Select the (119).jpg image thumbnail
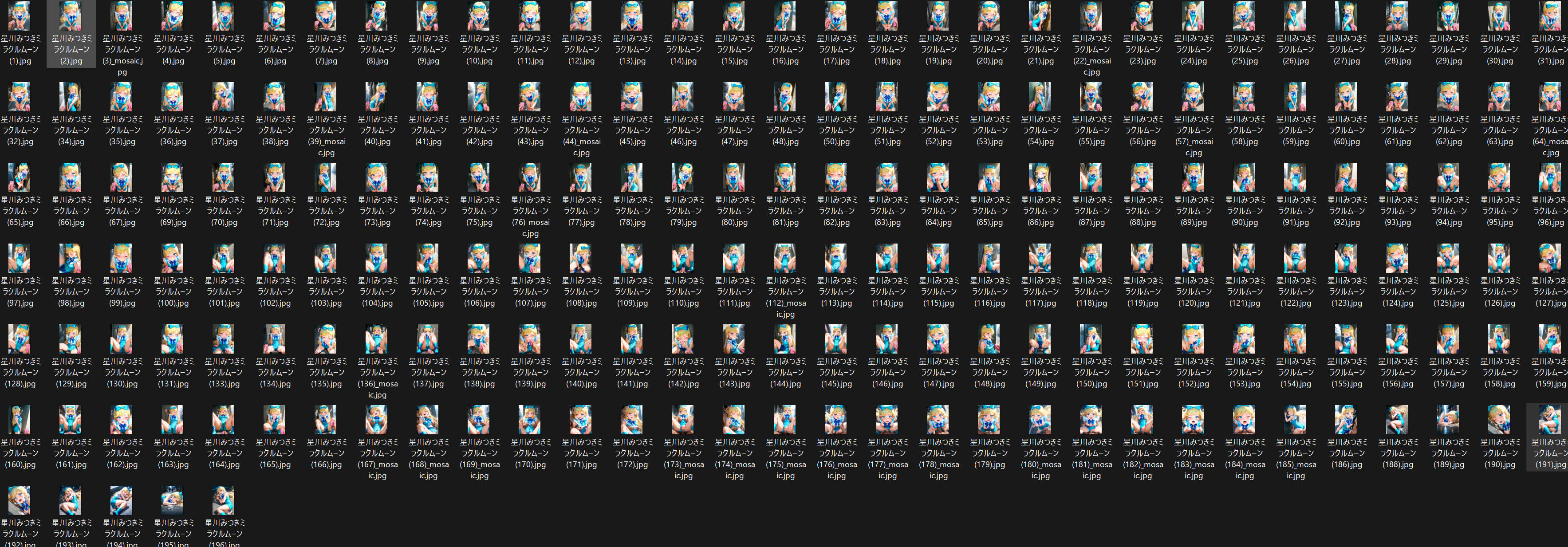 coord(1143,258)
